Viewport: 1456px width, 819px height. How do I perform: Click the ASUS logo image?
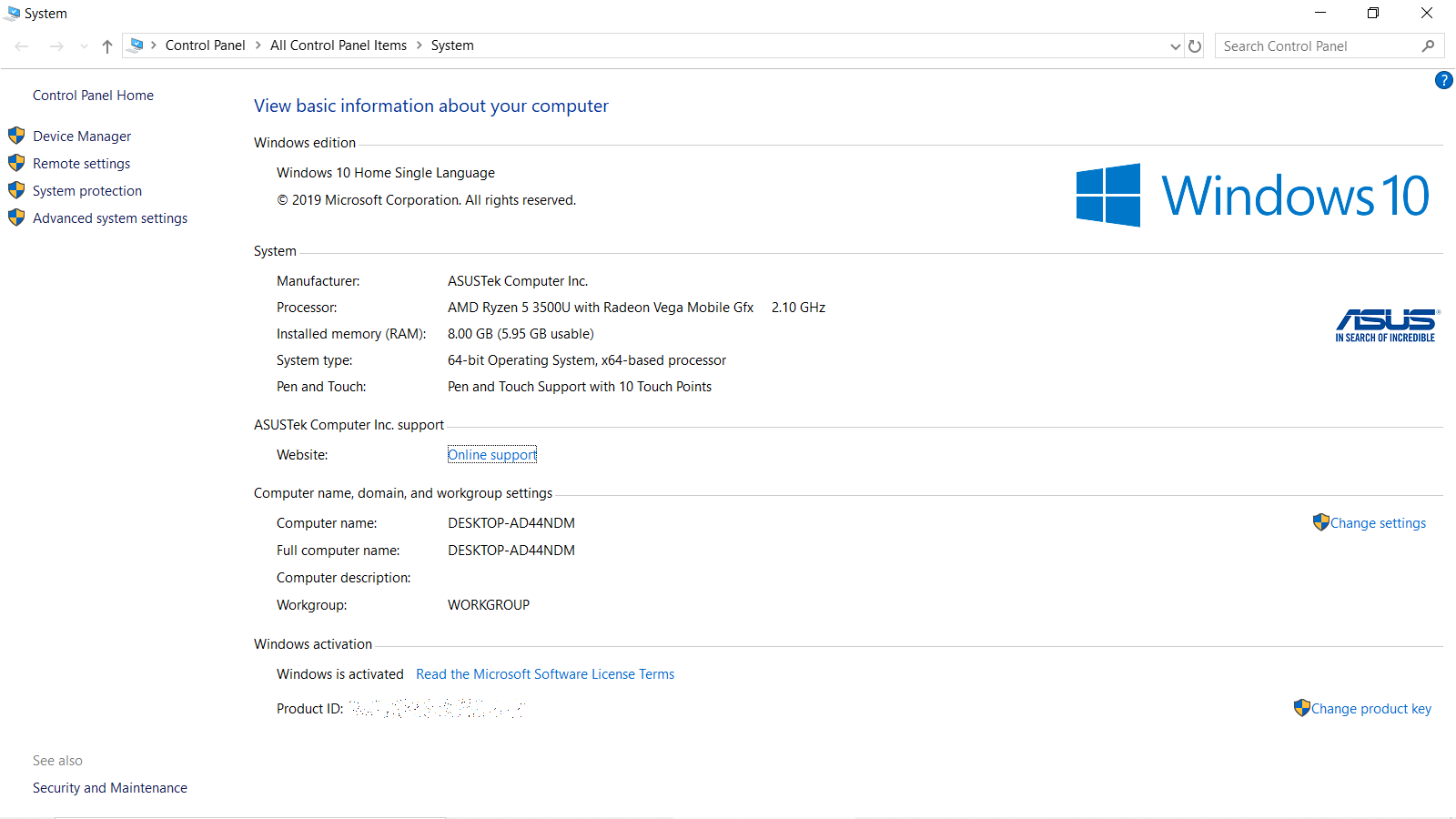point(1386,326)
